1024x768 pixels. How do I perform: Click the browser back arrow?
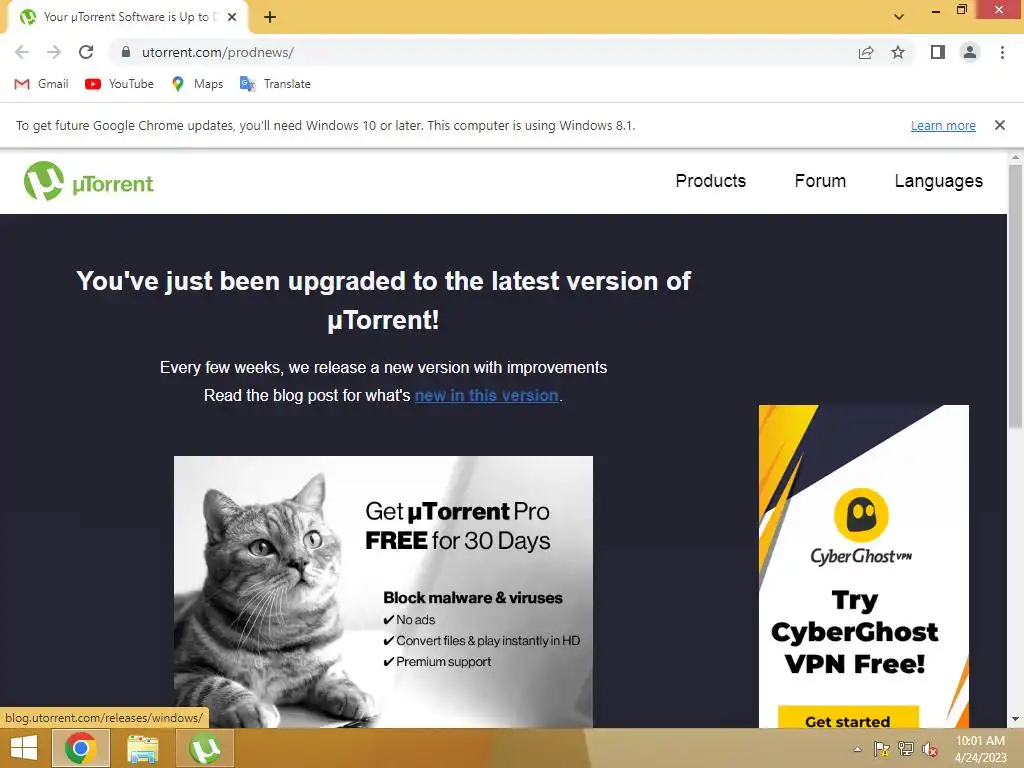click(x=22, y=52)
